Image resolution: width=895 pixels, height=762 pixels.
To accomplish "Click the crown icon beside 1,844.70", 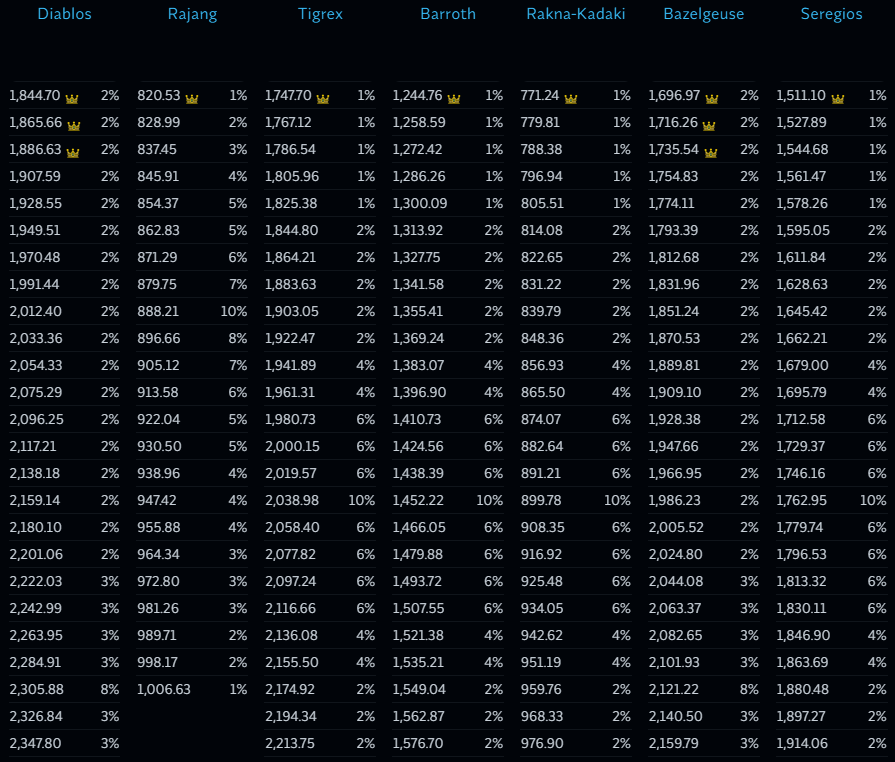I will click(x=71, y=99).
